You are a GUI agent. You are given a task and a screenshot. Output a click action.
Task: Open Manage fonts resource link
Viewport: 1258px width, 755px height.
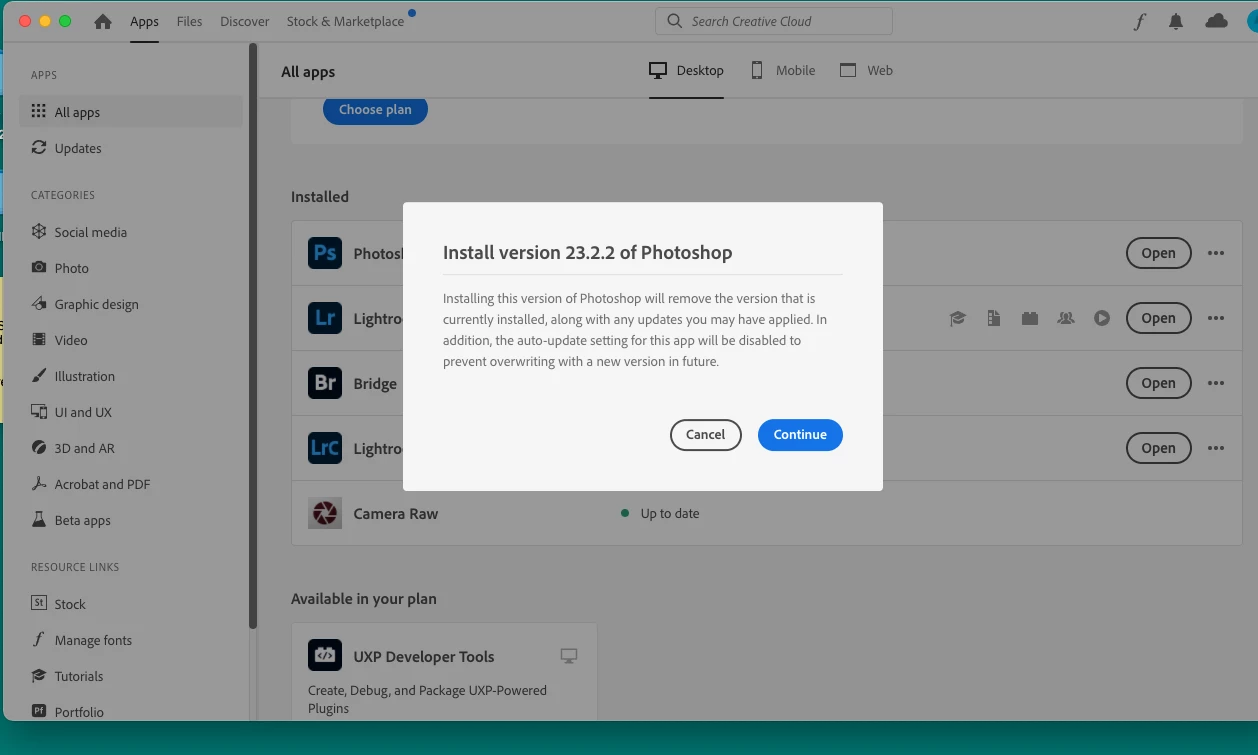(131, 640)
